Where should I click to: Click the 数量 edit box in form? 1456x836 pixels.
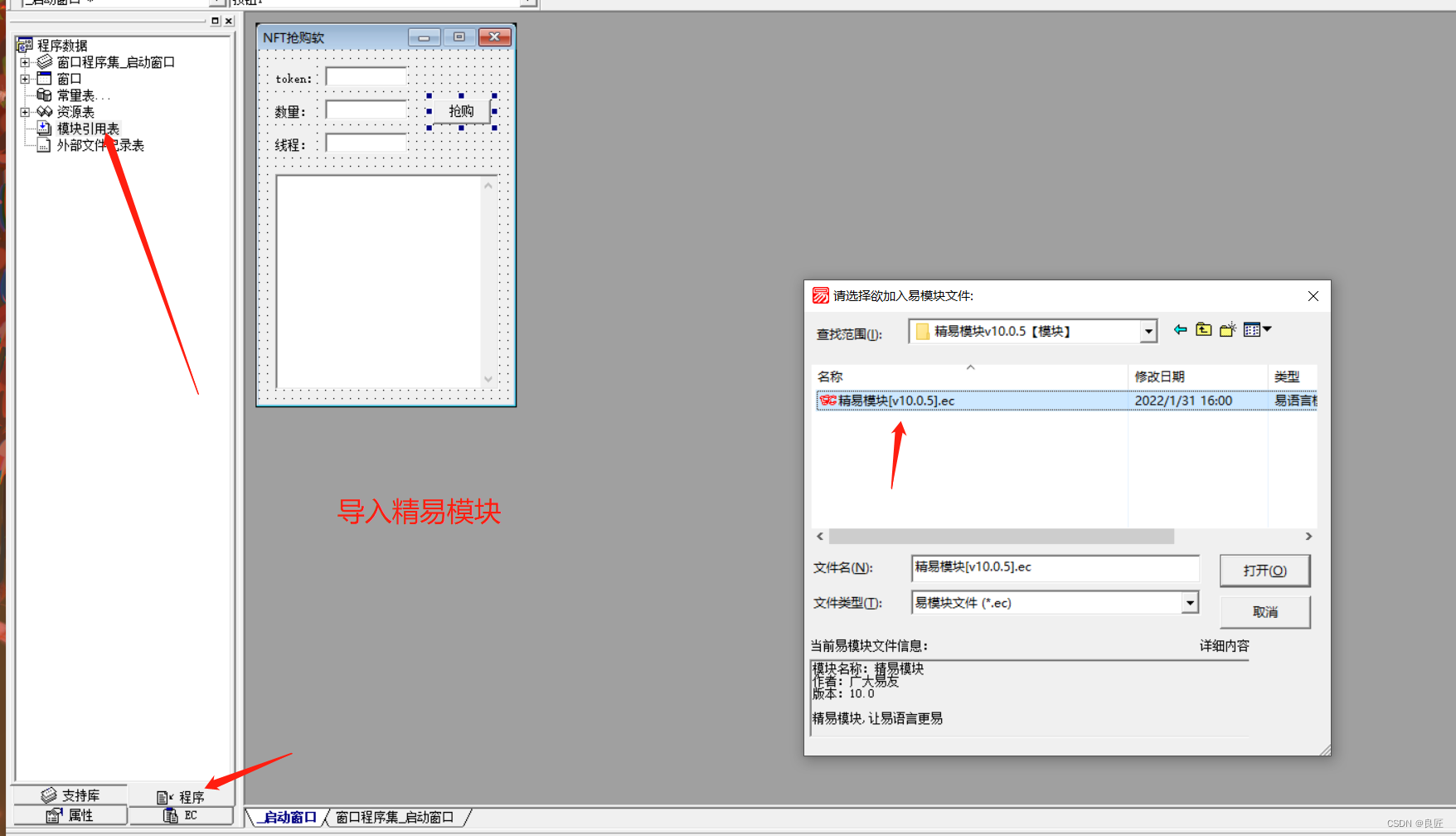click(x=366, y=110)
